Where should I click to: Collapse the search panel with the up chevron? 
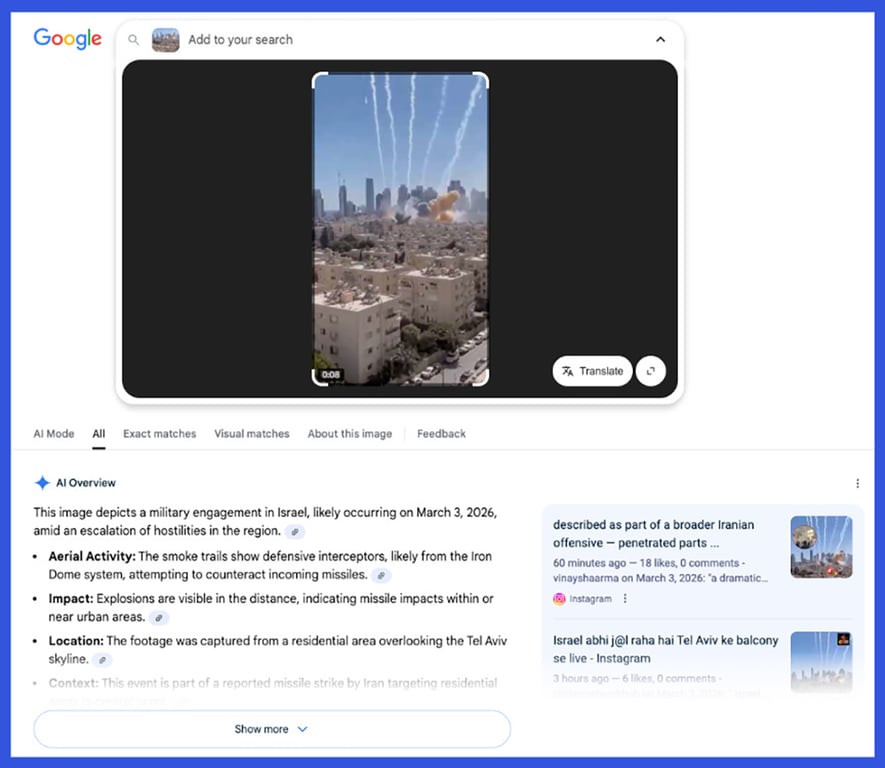tap(661, 40)
